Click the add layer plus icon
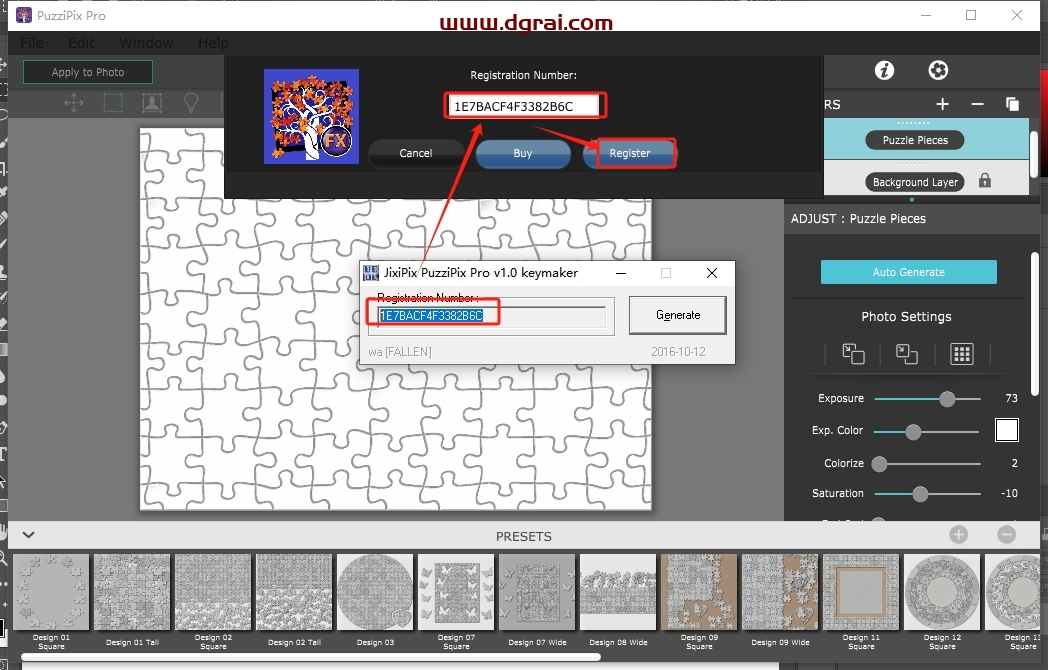 tap(942, 104)
